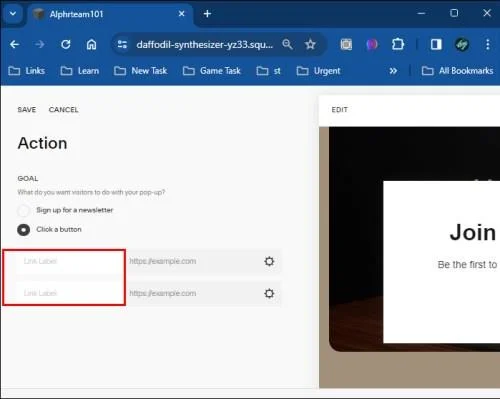This screenshot has width=500, height=399.
Task: Show more bookmarks with double chevron
Action: coord(393,71)
